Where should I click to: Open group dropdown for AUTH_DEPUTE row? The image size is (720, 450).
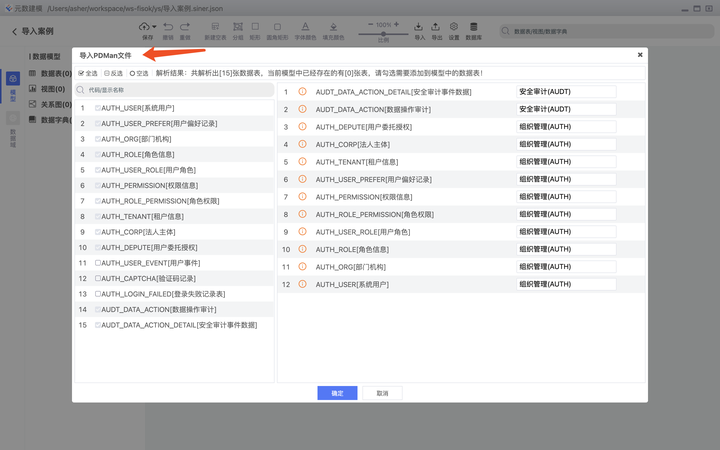pyautogui.click(x=566, y=127)
